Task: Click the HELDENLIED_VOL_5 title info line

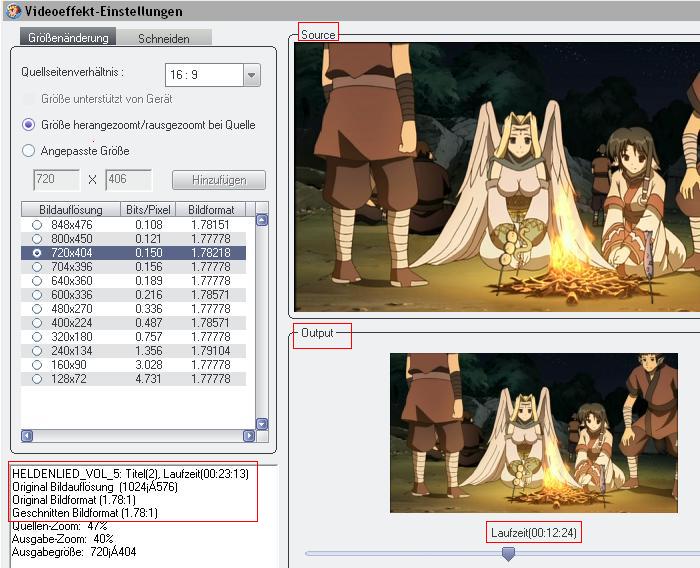Action: 130,473
